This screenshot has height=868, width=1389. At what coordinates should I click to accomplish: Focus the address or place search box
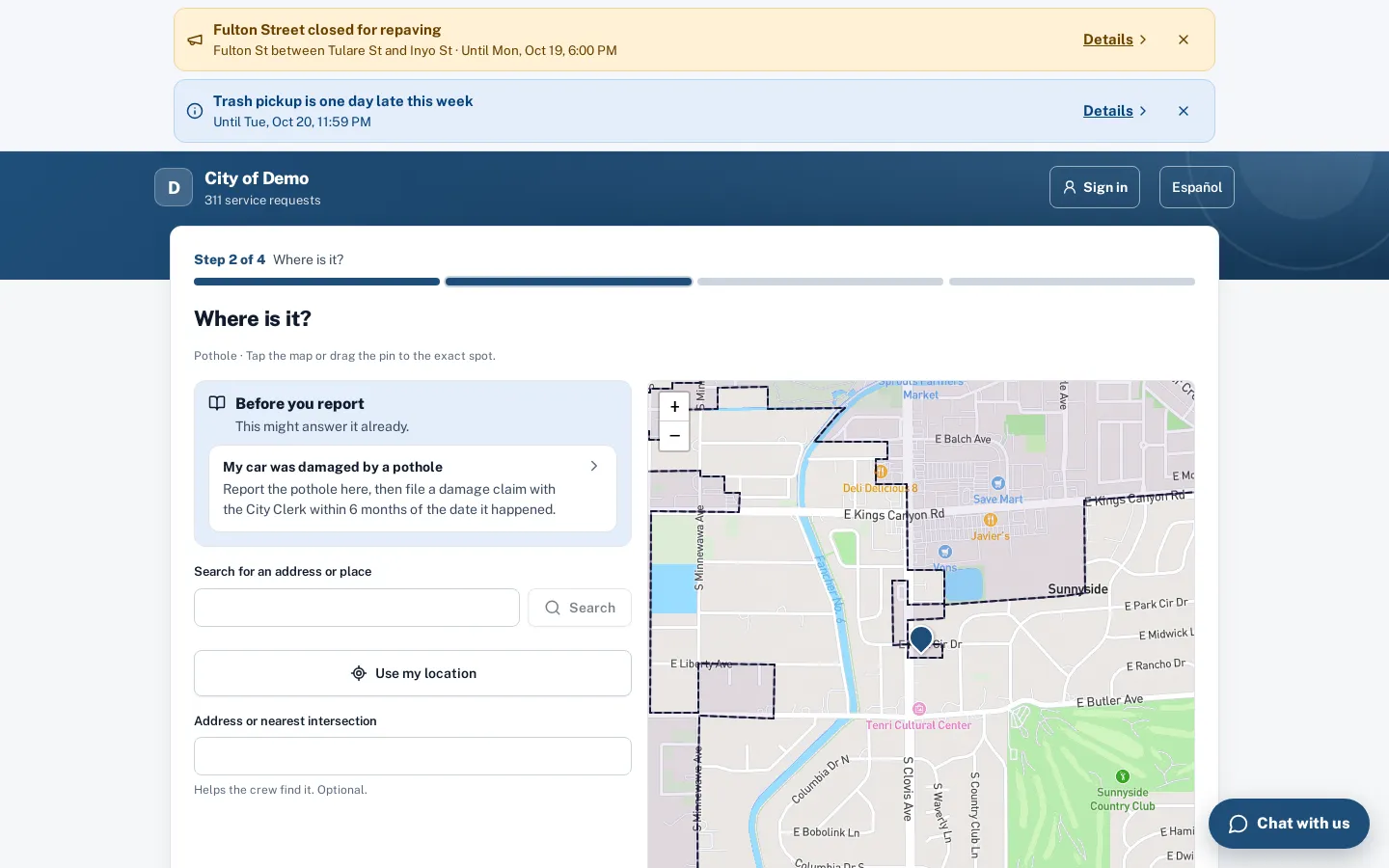(x=357, y=608)
